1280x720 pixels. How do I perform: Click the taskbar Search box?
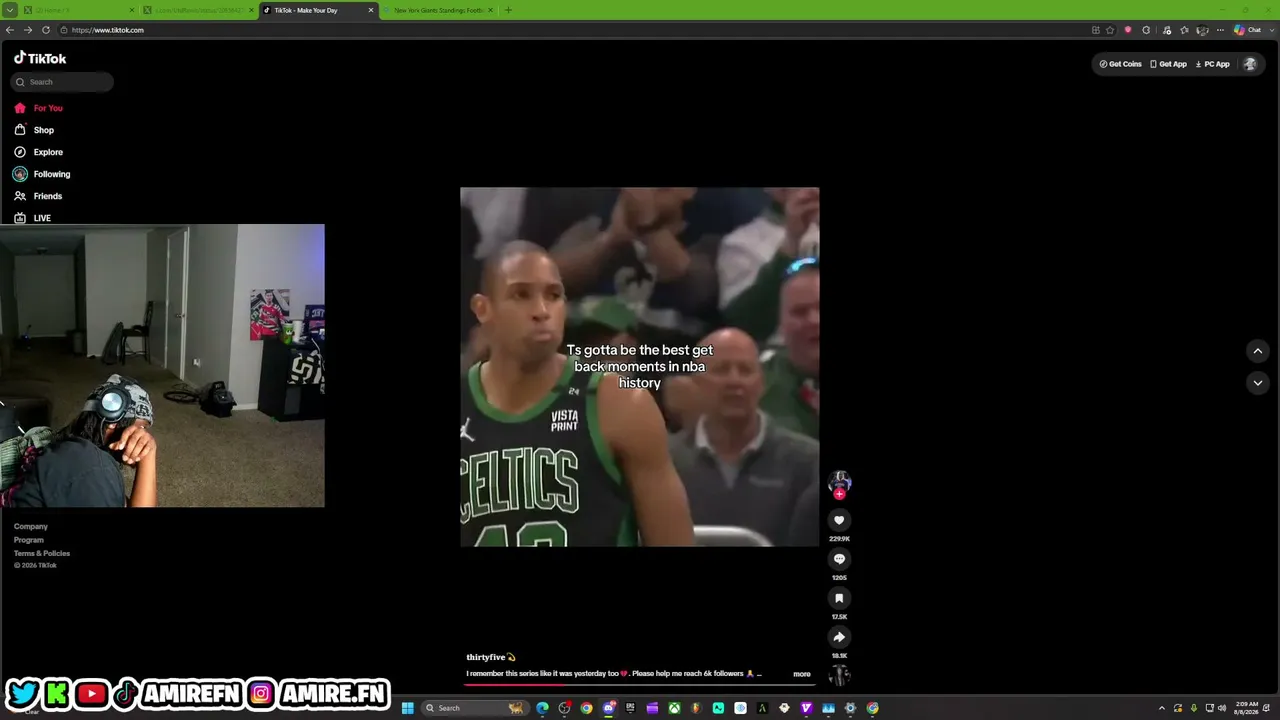[x=475, y=708]
